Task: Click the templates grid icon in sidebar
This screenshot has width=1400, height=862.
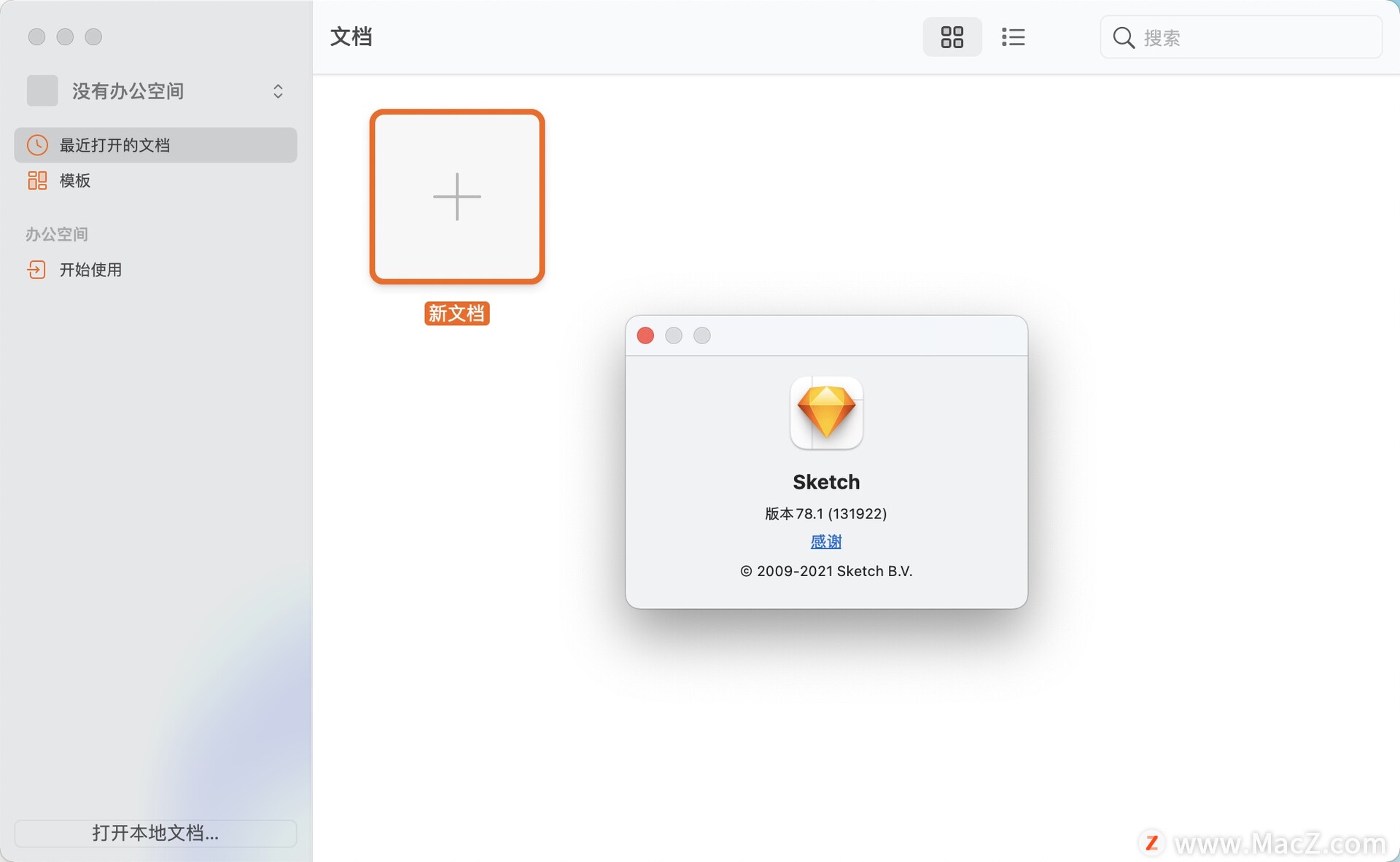Action: [37, 180]
